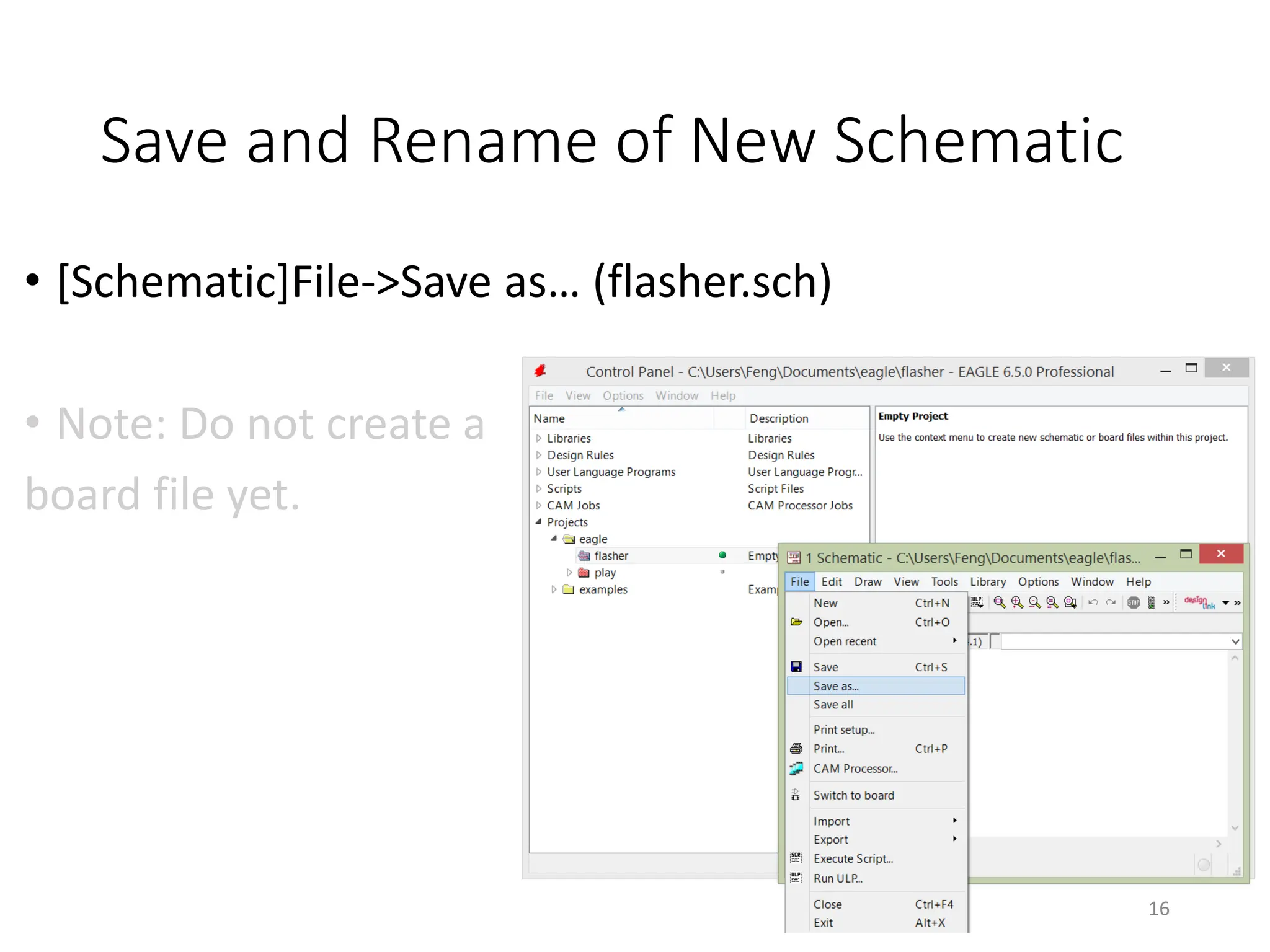The width and height of the screenshot is (1270, 952).
Task: Click the schematic window title bar icon
Action: 794,557
